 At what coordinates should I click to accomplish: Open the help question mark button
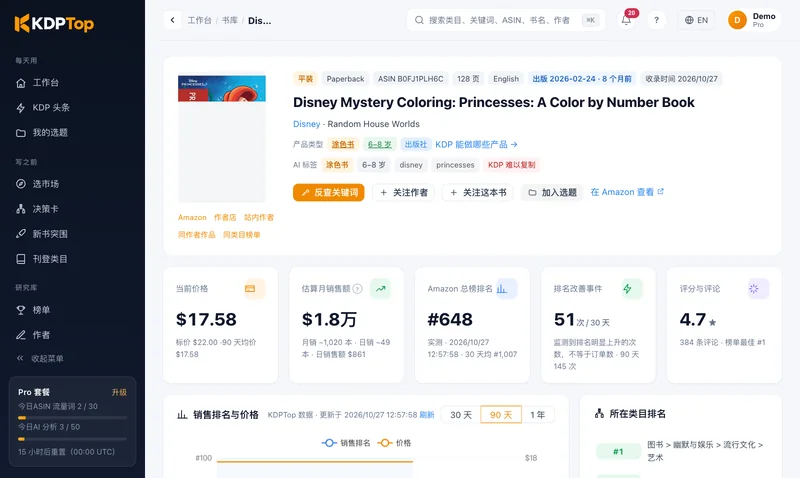click(657, 20)
